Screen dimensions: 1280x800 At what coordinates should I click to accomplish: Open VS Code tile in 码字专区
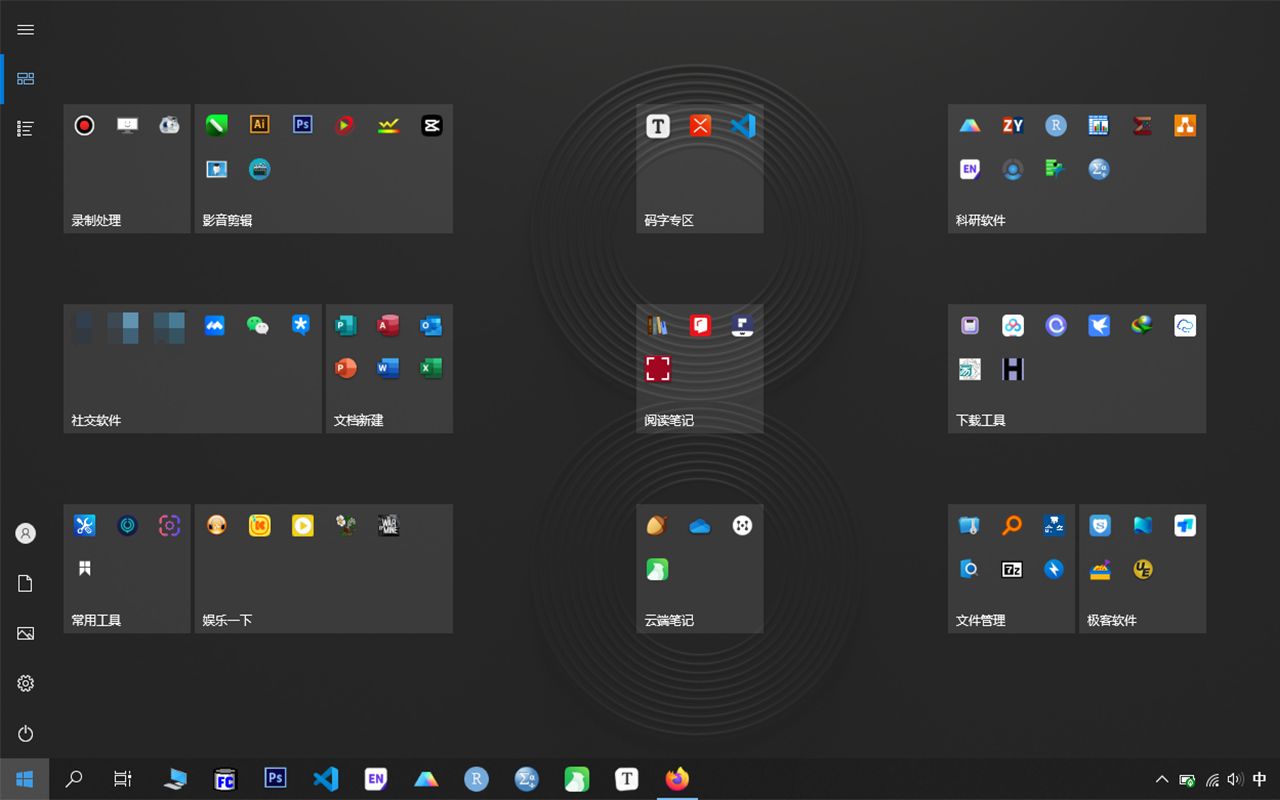click(x=743, y=126)
